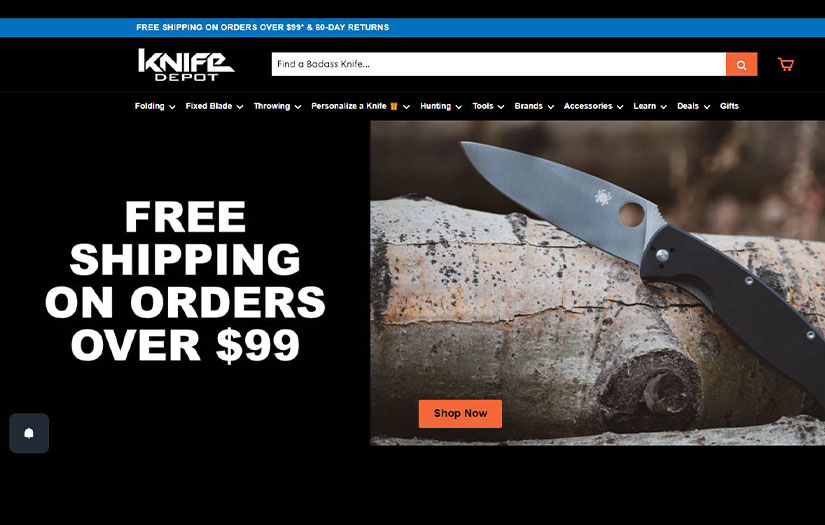Select the Accessories menu item
Screen dimensions: 825x525
pyautogui.click(x=593, y=106)
